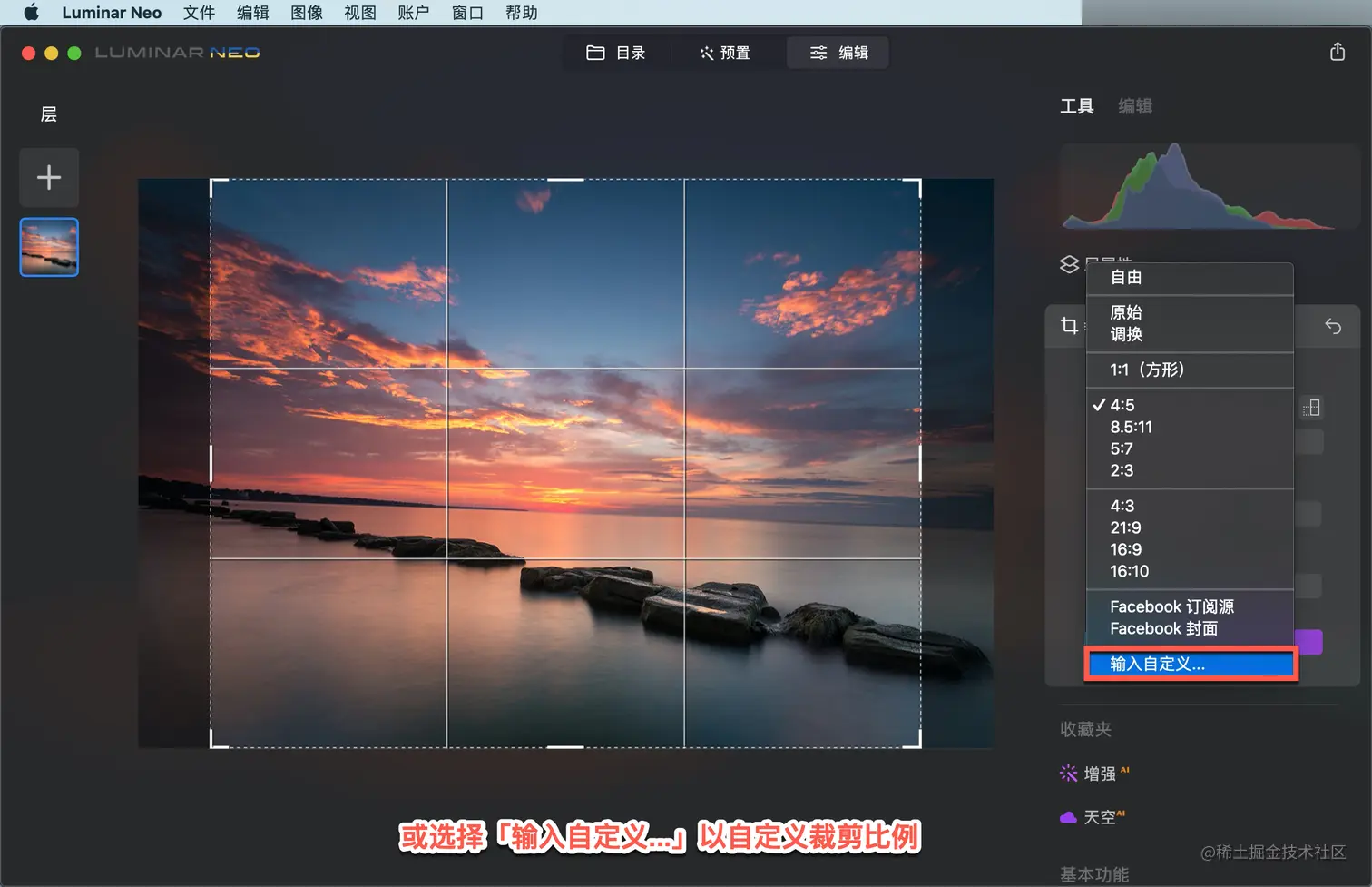The height and width of the screenshot is (887, 1372).
Task: Choose the 自由 free aspect ratio
Action: pos(1190,278)
